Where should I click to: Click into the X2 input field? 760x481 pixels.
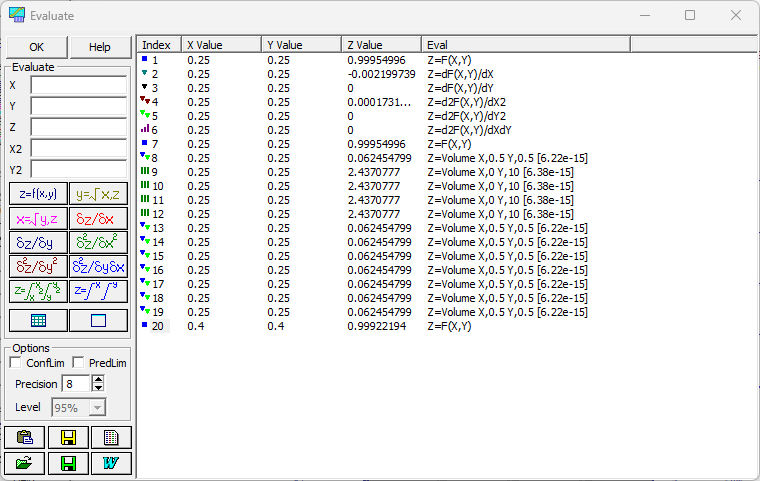(79, 148)
